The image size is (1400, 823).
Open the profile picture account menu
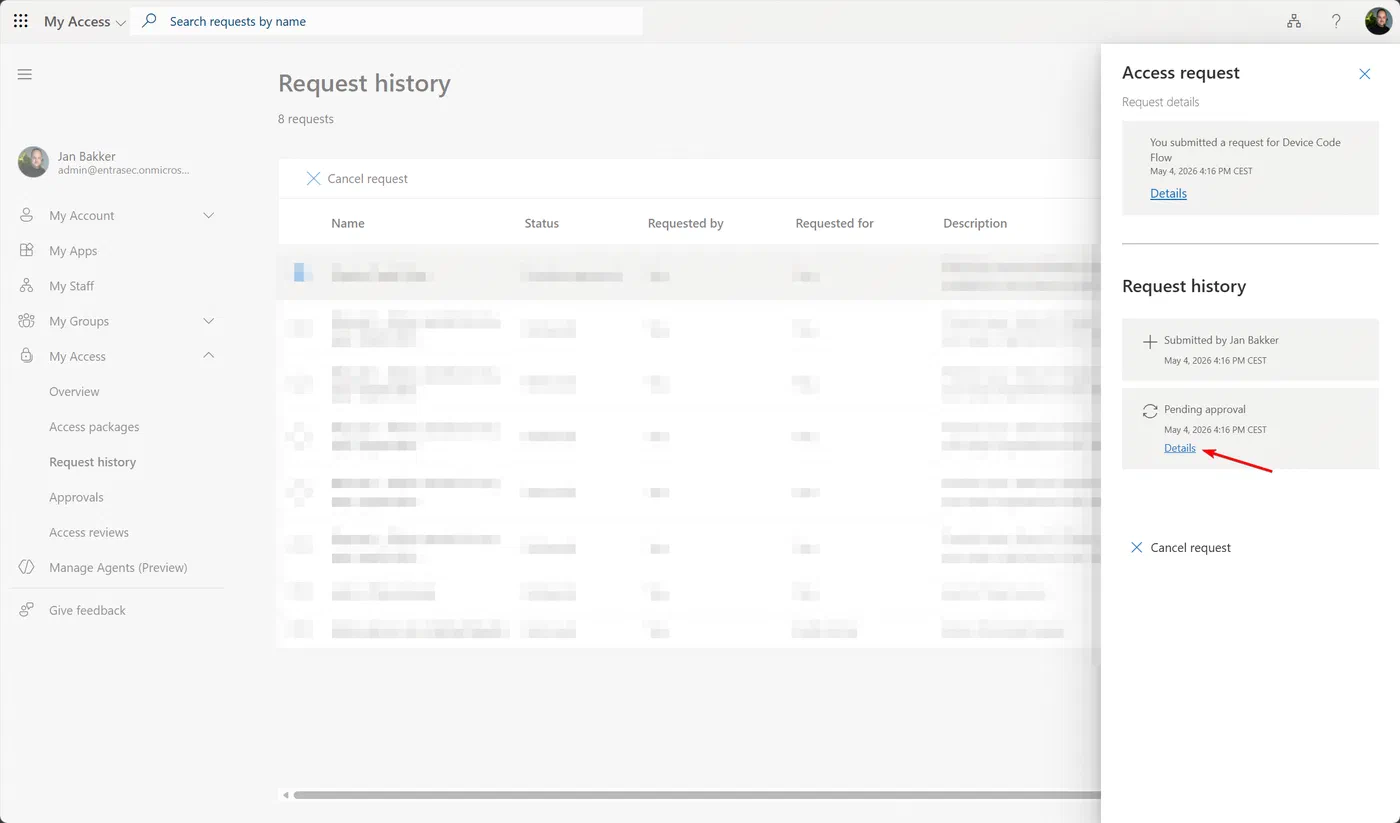coord(1378,21)
